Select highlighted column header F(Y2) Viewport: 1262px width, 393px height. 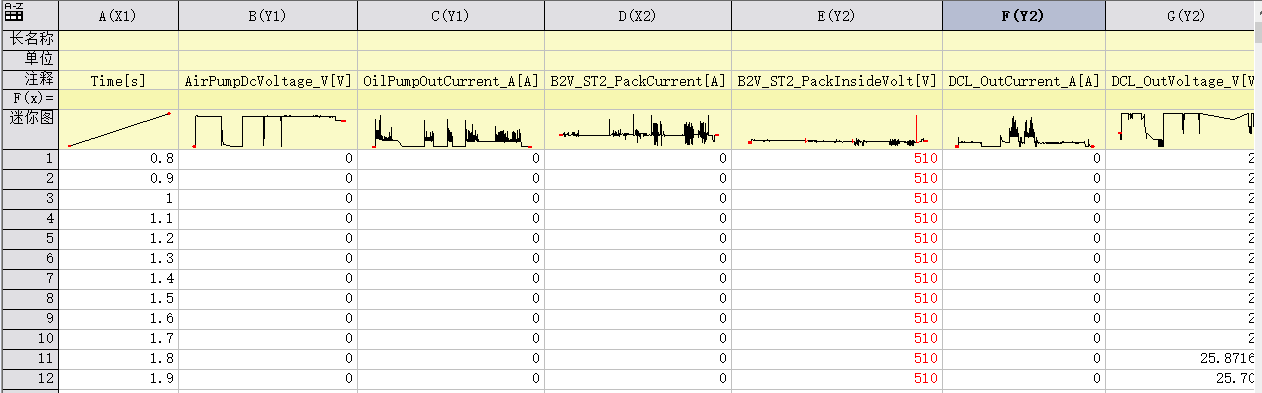(1024, 15)
